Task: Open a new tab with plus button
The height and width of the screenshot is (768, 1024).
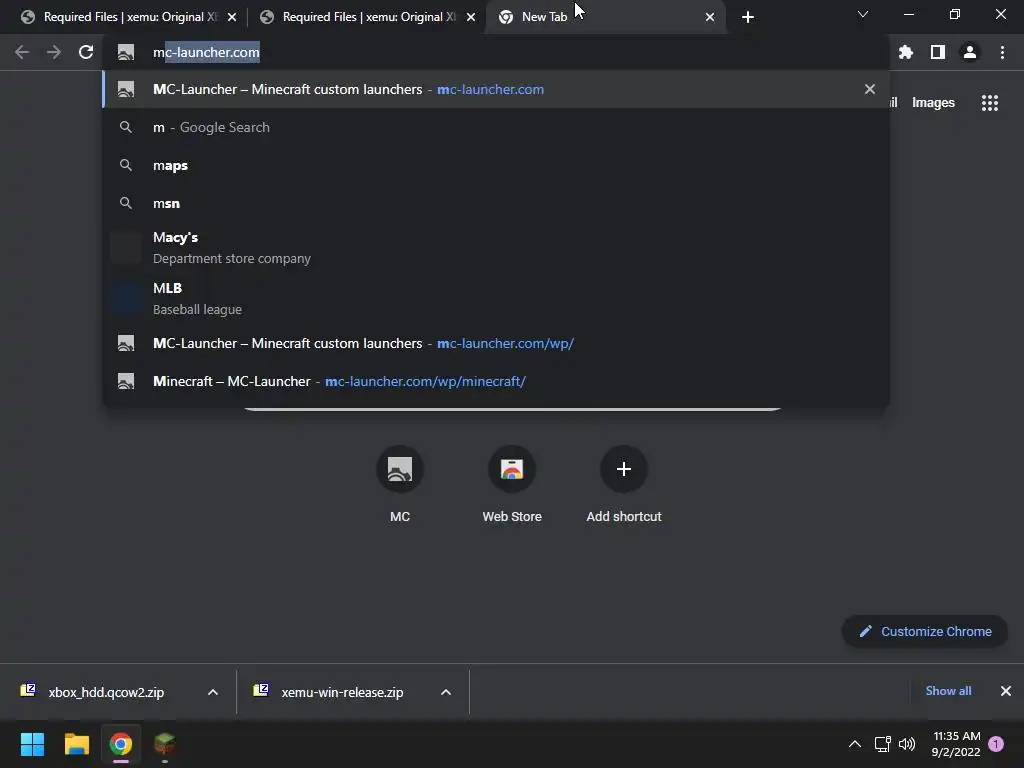Action: 748,17
